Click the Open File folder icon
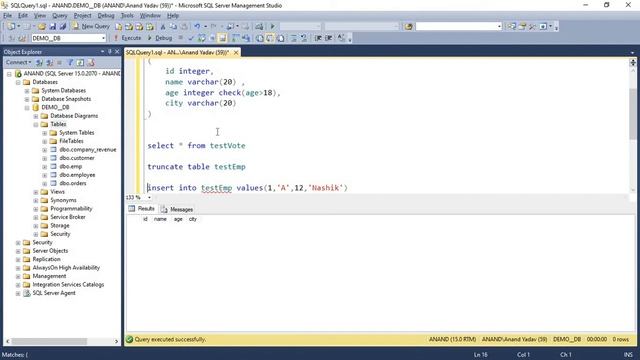Viewport: 640px width, 360px height. pyautogui.click(x=42, y=27)
